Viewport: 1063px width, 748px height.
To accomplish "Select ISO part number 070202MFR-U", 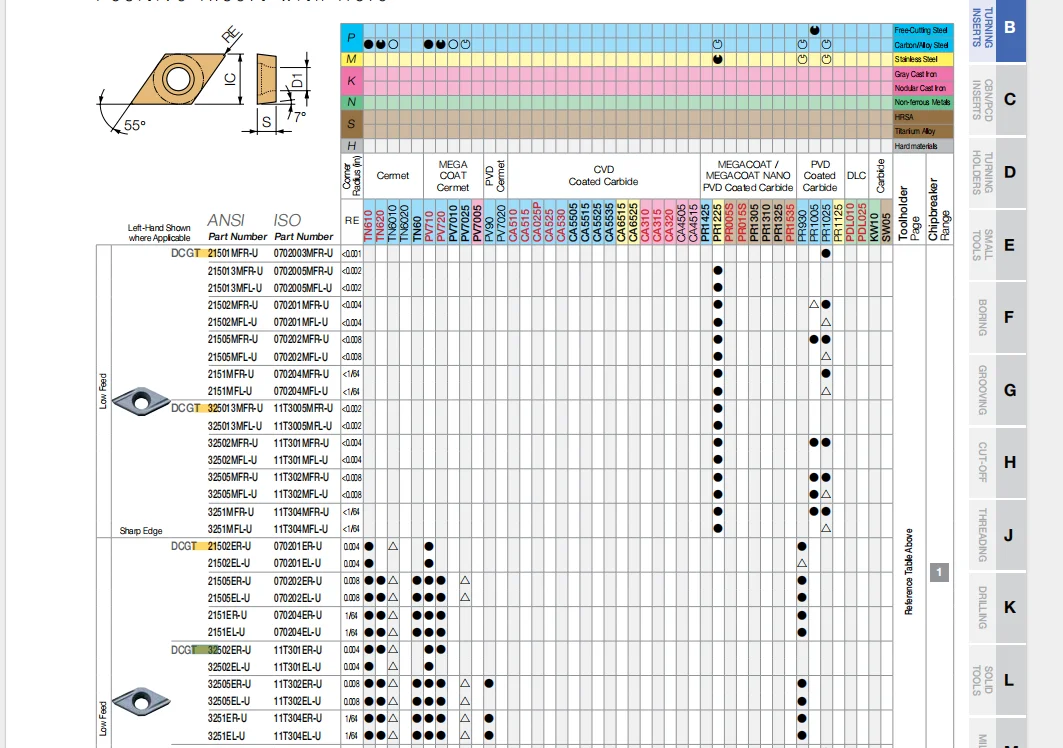I will [301, 339].
